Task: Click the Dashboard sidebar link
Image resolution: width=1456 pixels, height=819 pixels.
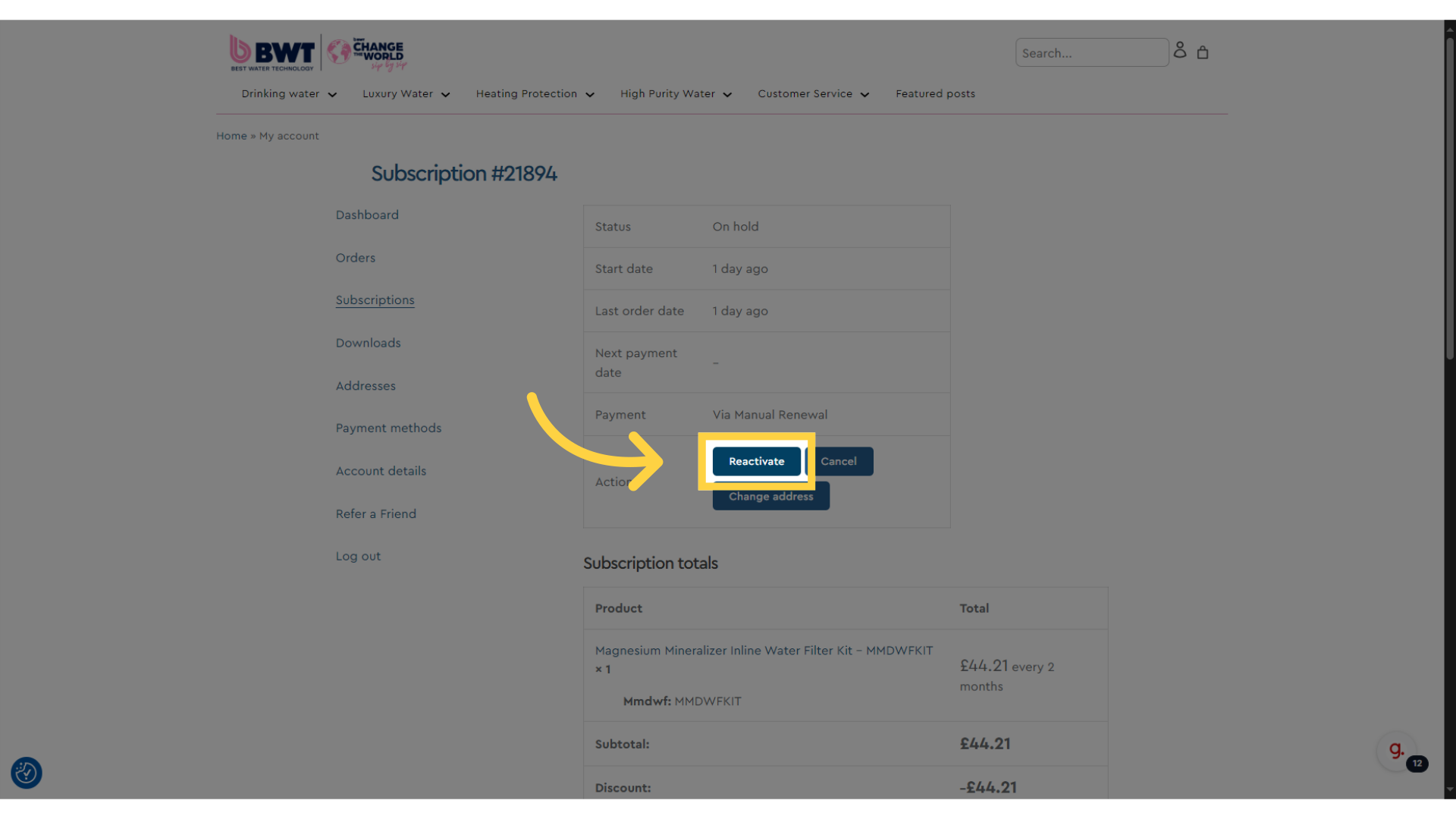Action: coord(367,213)
